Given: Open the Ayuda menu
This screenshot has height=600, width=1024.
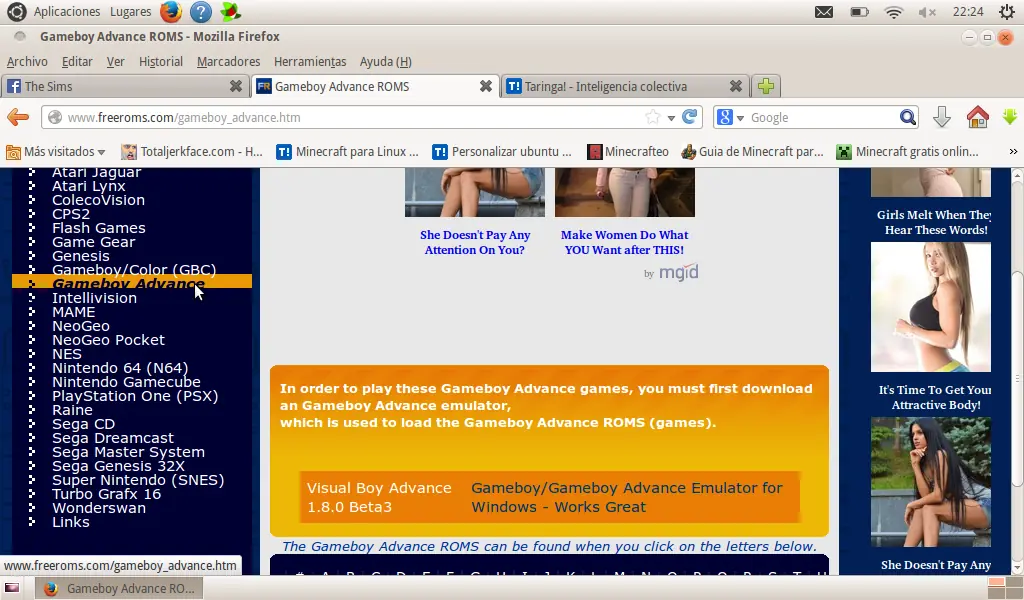Looking at the screenshot, I should point(385,61).
